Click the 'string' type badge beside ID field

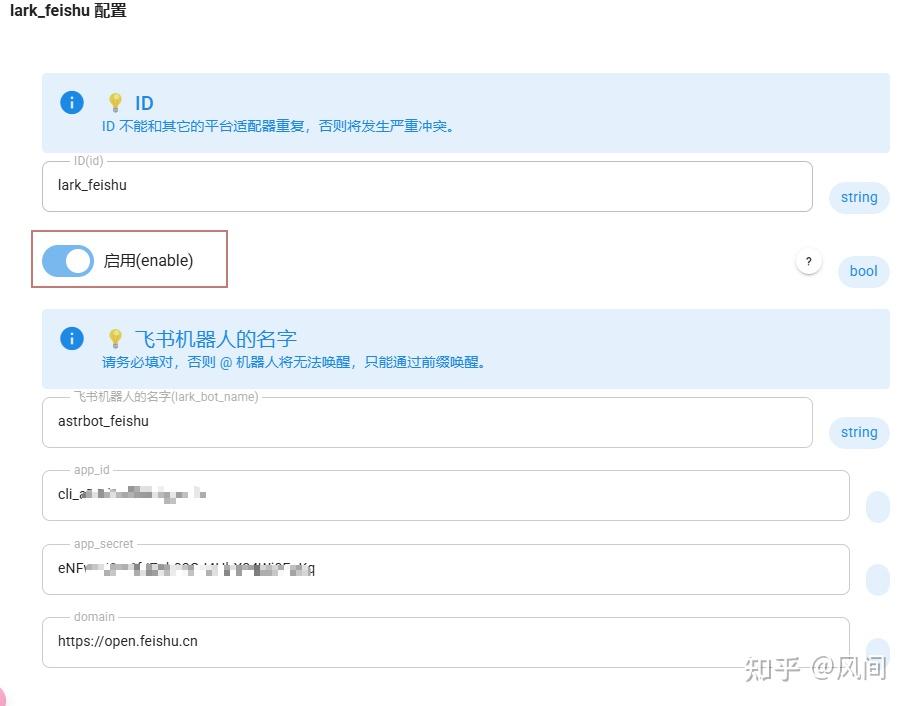tap(858, 197)
